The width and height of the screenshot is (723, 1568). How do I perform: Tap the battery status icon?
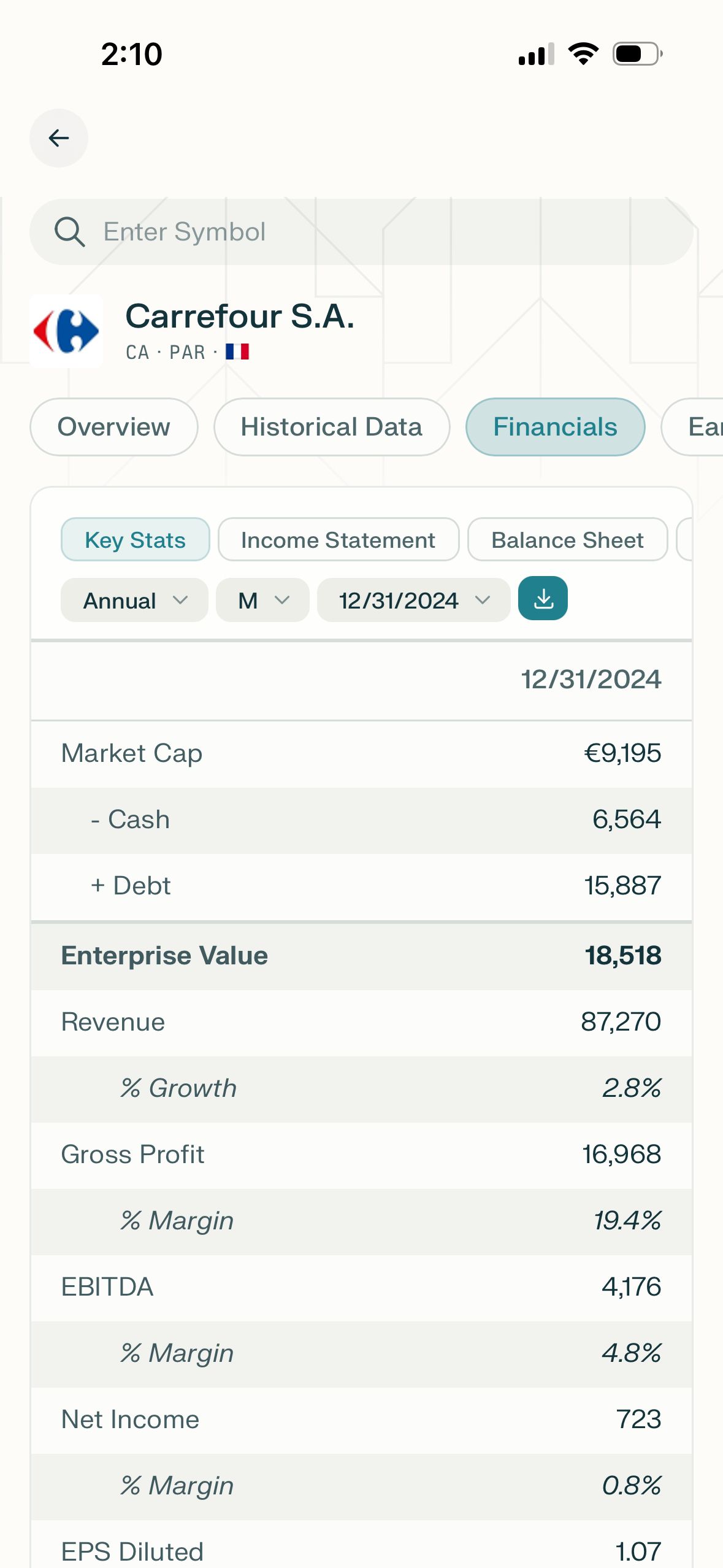637,54
